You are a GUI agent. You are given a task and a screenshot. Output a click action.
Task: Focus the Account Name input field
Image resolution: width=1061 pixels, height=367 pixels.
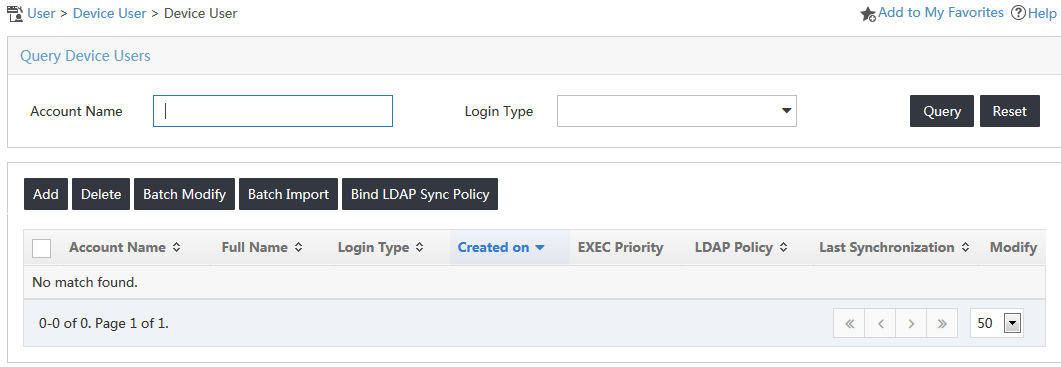[x=273, y=111]
